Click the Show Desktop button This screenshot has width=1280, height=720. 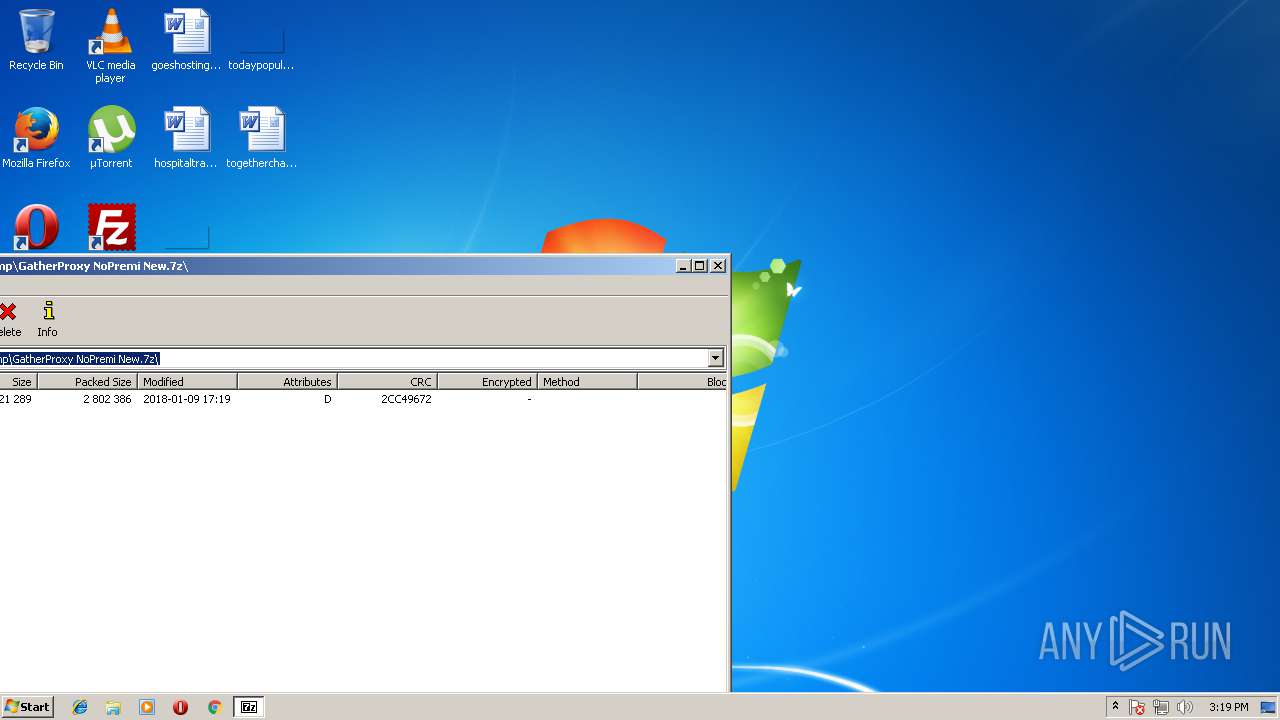point(1269,707)
